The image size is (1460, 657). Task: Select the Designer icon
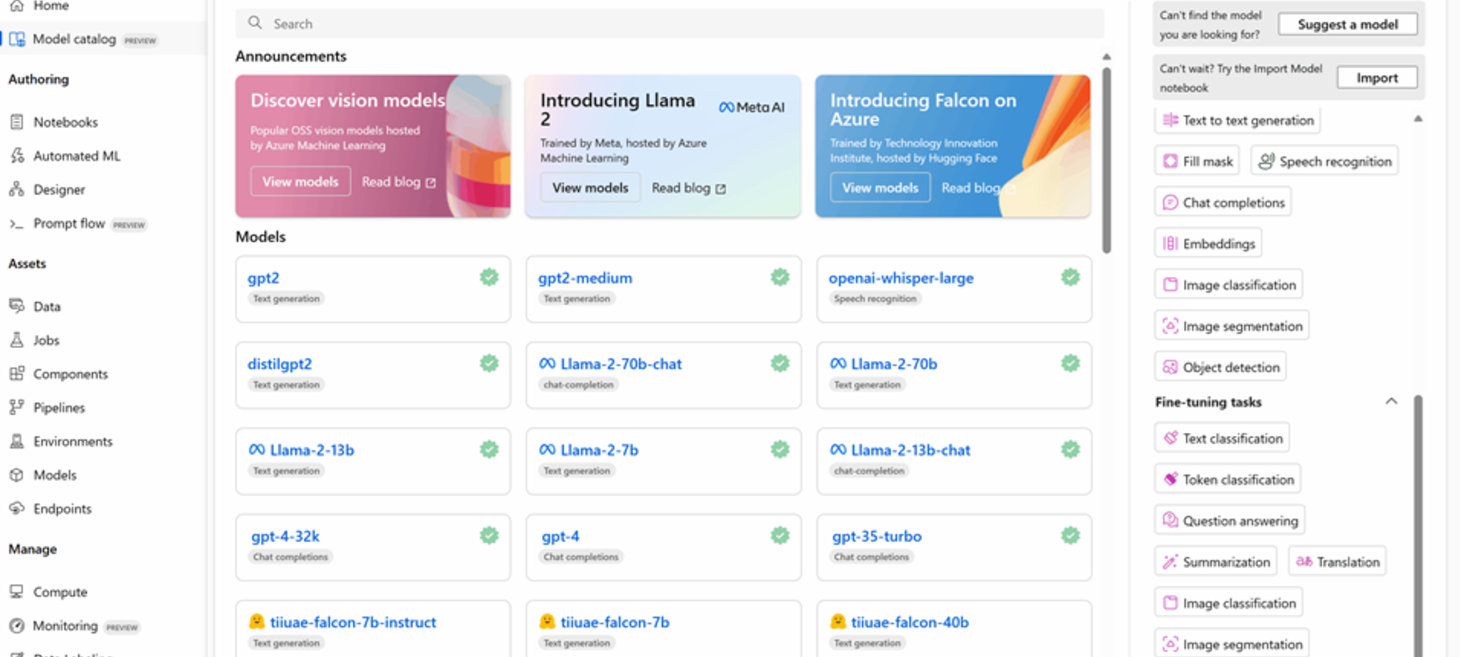[19, 189]
